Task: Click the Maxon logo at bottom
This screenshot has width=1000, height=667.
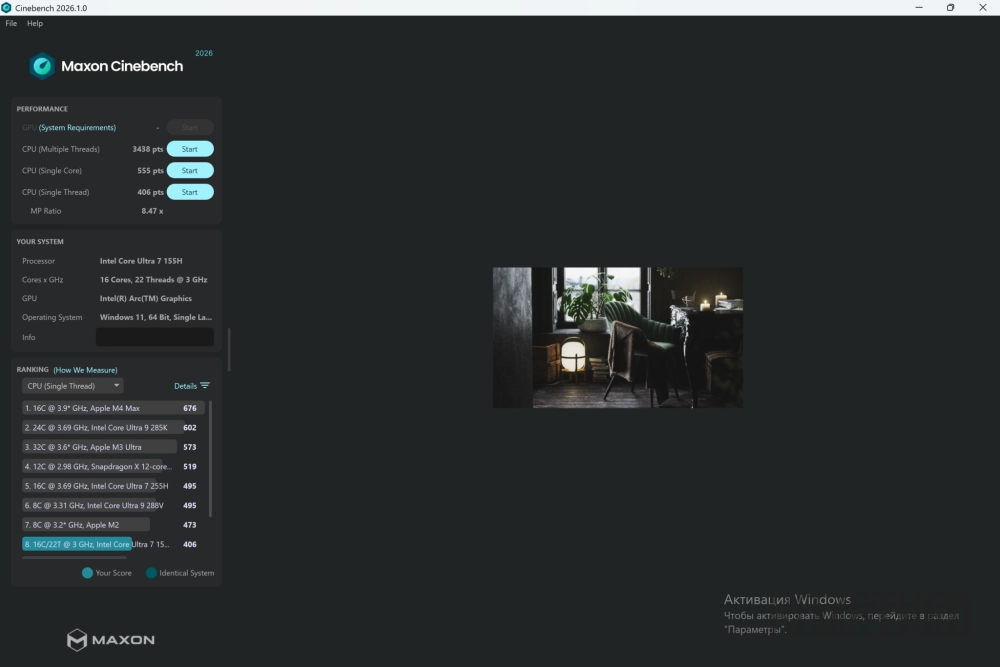Action: point(110,639)
